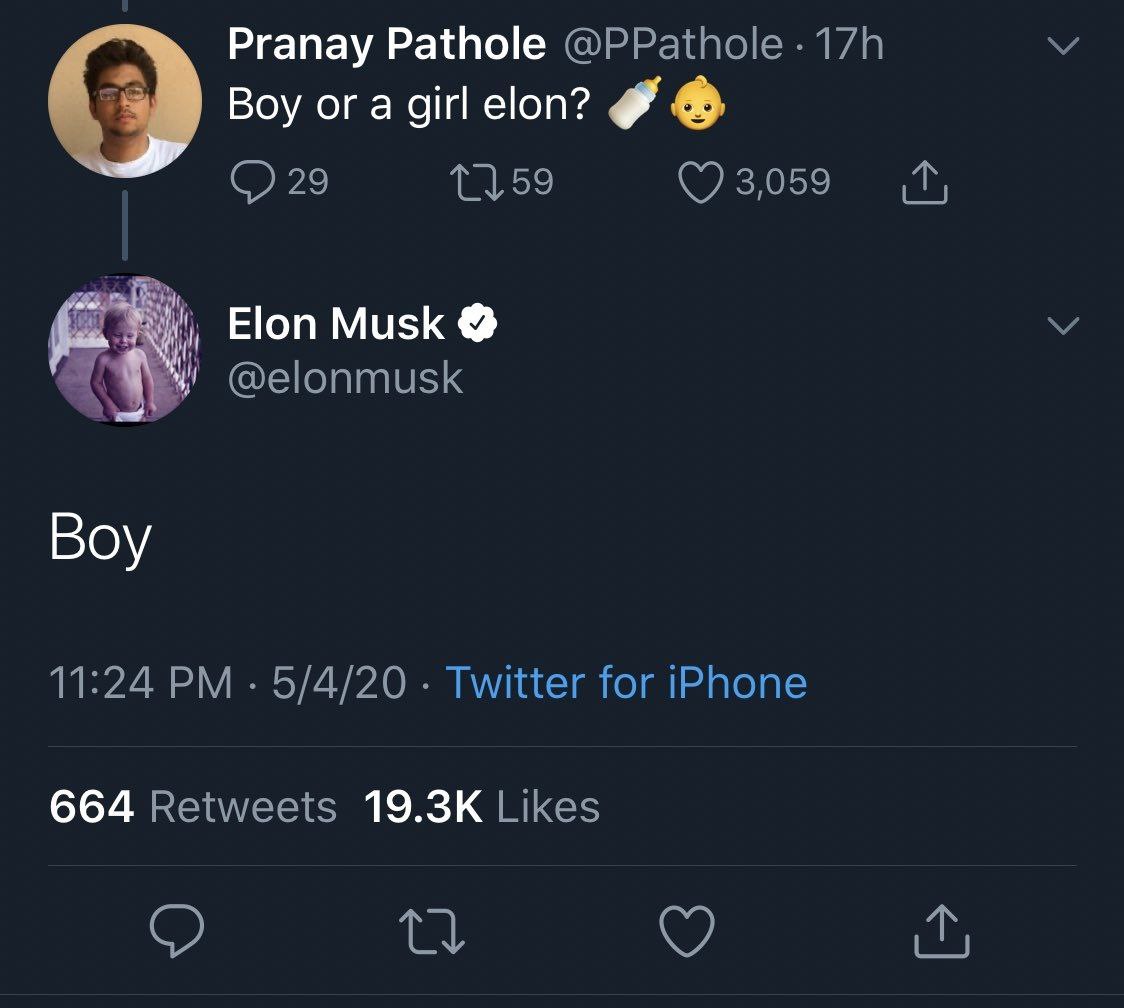Reply to Pranay Pathole's tweet with 29 replies
1124x1008 pixels.
click(252, 182)
